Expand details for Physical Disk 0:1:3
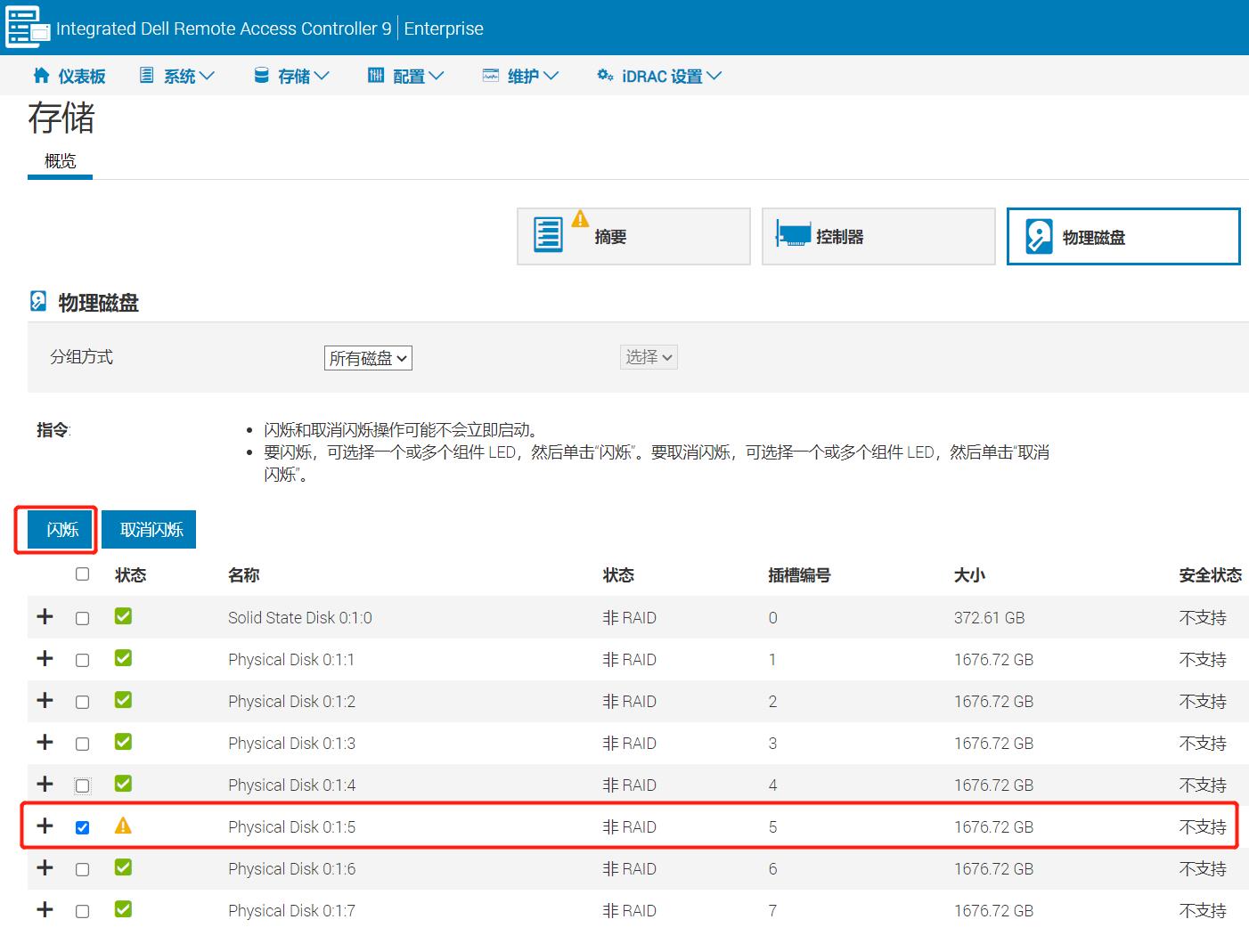The width and height of the screenshot is (1249, 952). pyautogui.click(x=45, y=742)
